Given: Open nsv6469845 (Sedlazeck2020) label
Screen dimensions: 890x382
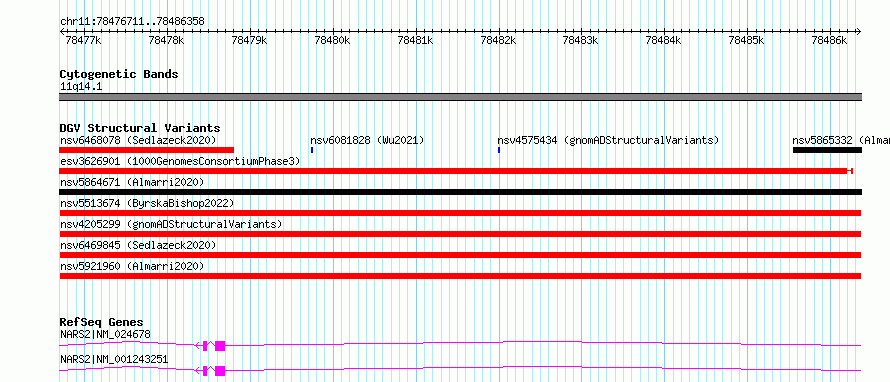Looking at the screenshot, I should [138, 245].
